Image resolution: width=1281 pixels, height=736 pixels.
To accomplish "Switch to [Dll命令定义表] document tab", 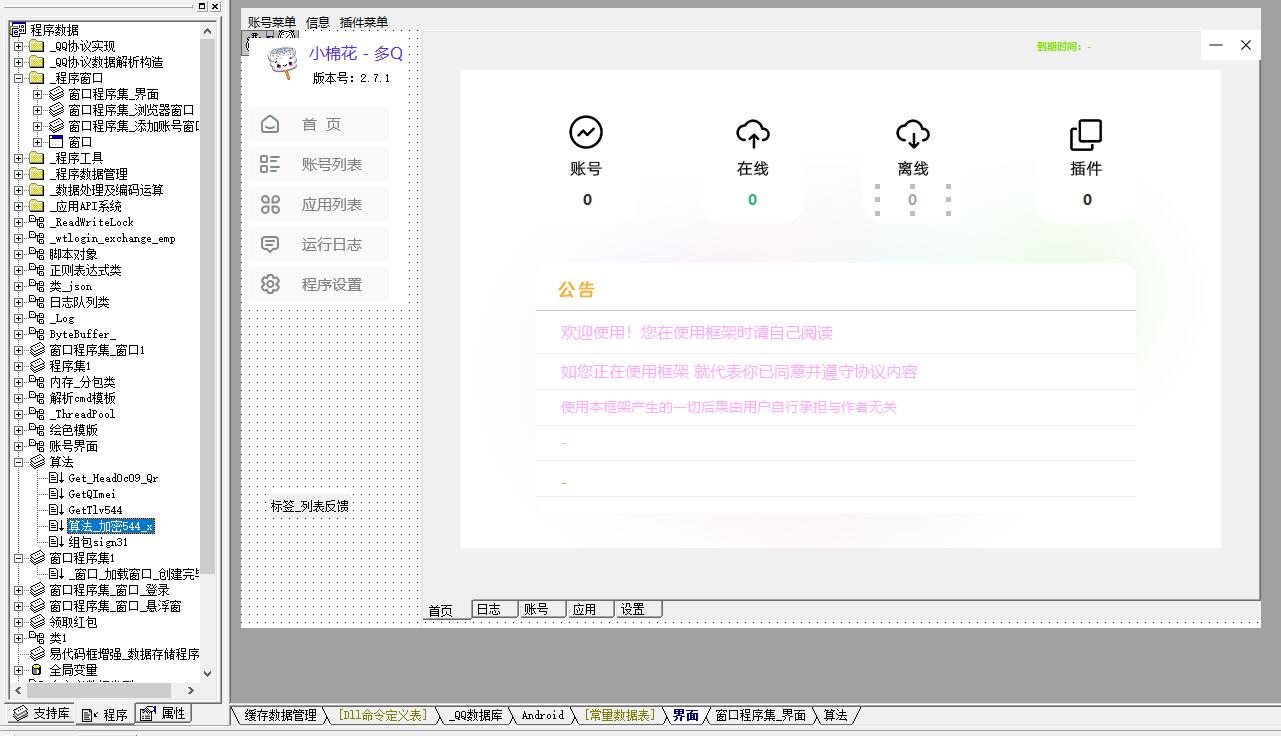I will point(382,715).
